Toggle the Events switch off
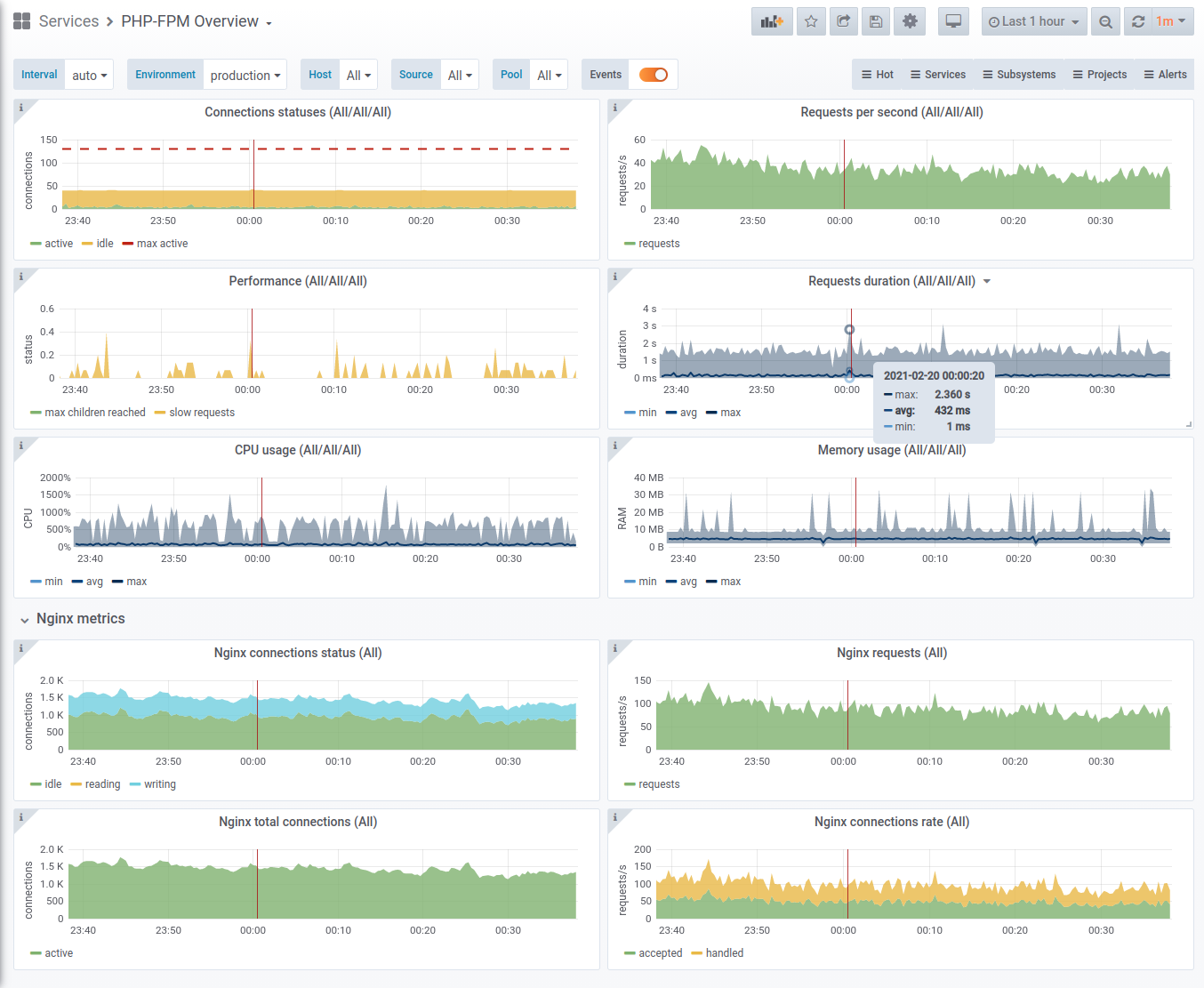Image resolution: width=1204 pixels, height=988 pixels. (654, 75)
